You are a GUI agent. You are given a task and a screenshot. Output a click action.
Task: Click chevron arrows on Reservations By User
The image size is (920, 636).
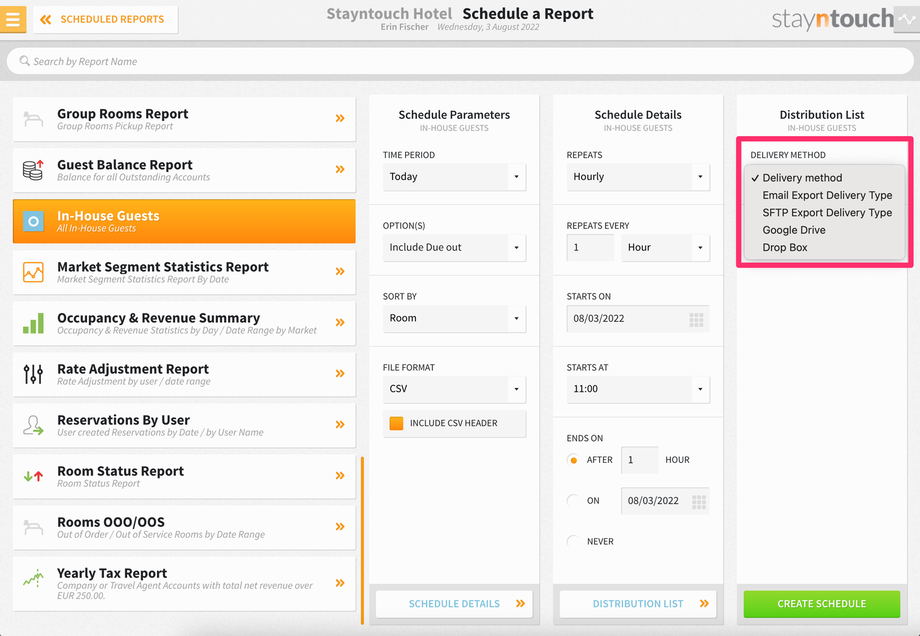click(x=340, y=425)
